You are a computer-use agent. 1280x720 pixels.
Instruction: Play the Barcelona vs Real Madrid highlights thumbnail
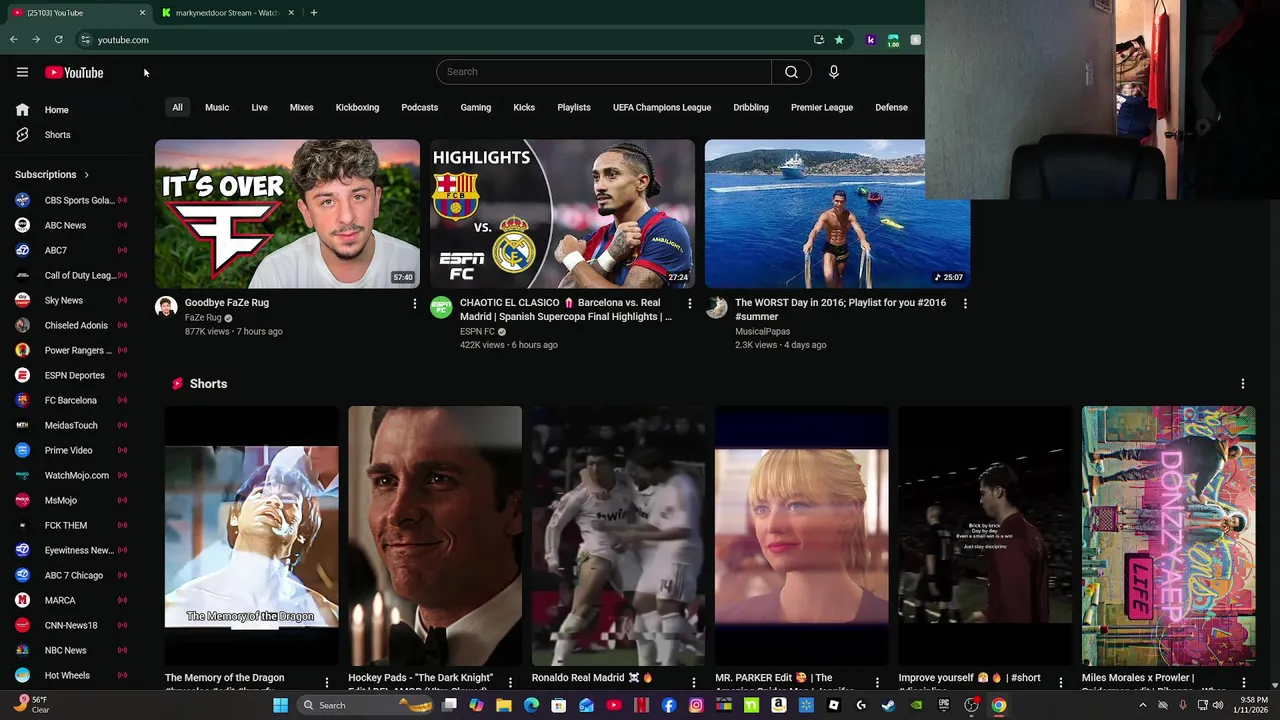click(562, 214)
